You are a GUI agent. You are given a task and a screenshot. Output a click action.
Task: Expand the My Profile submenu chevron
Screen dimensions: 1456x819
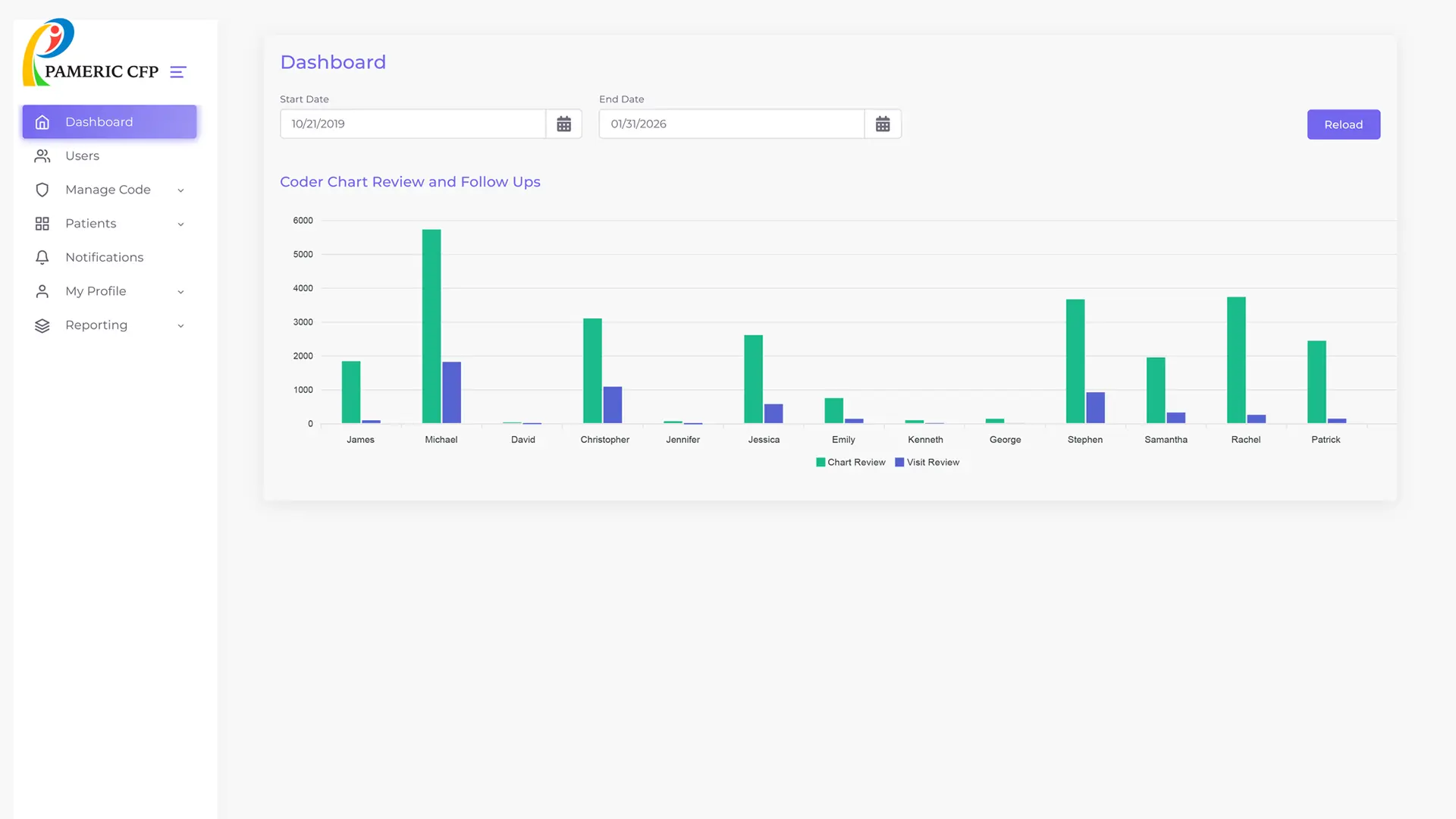180,292
